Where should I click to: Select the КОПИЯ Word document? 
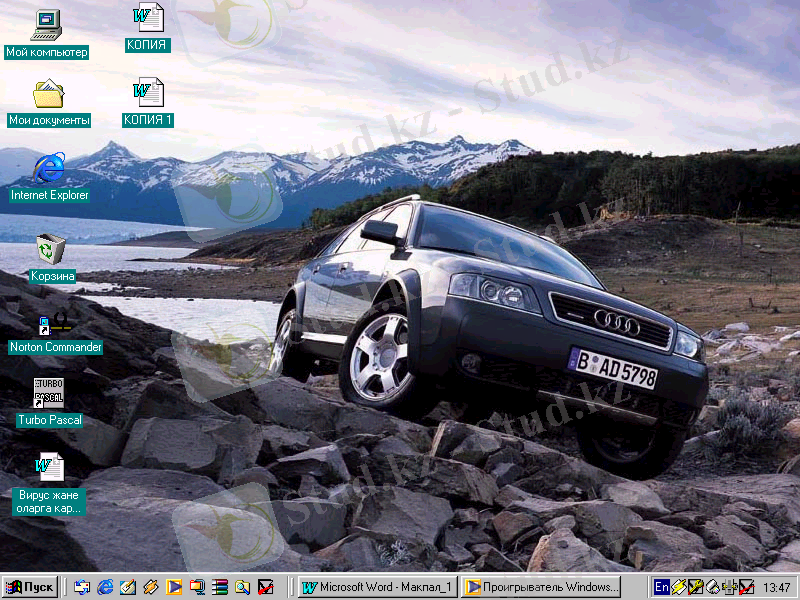coord(148,18)
